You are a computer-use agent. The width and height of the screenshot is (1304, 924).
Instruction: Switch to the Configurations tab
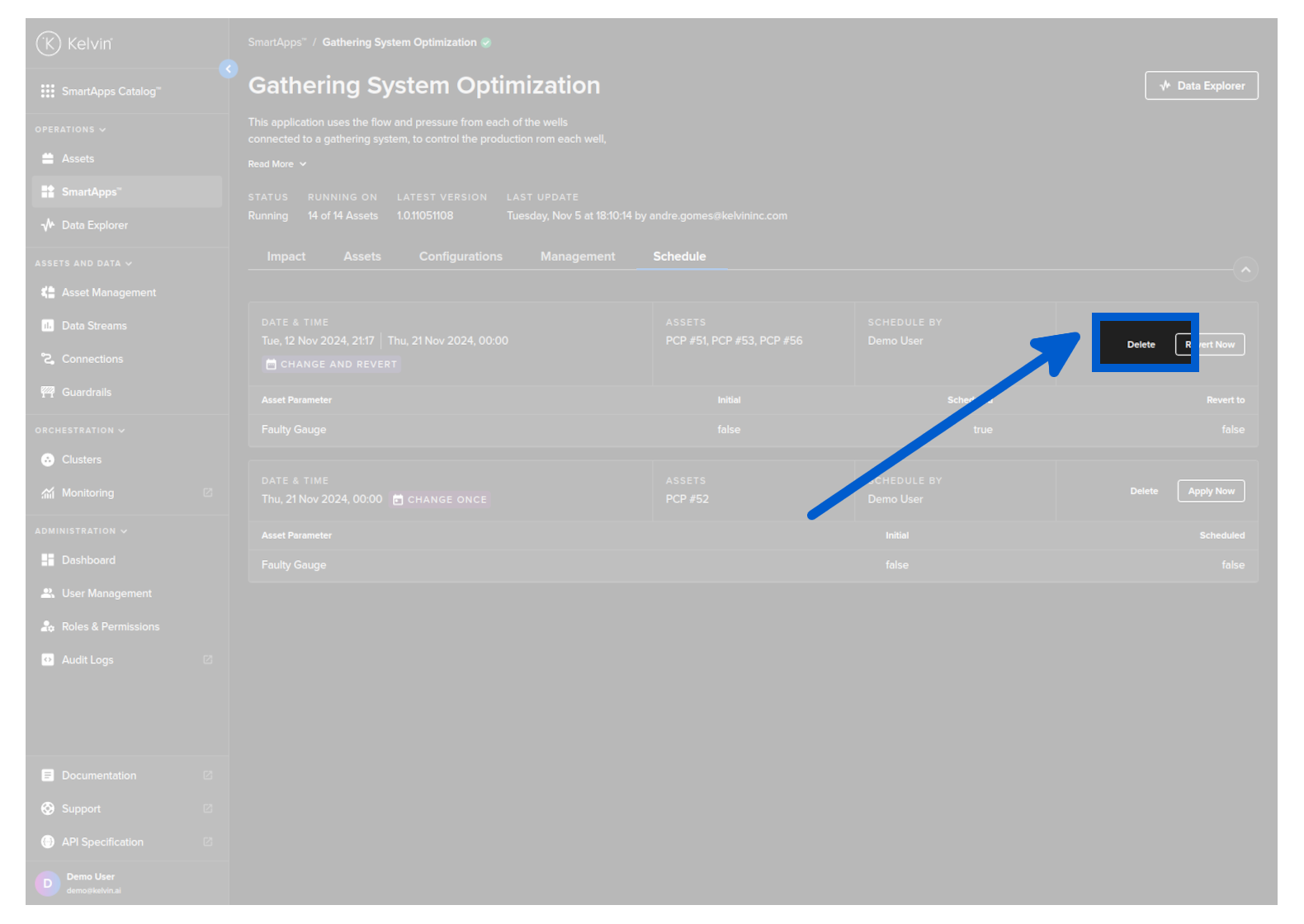[461, 257]
